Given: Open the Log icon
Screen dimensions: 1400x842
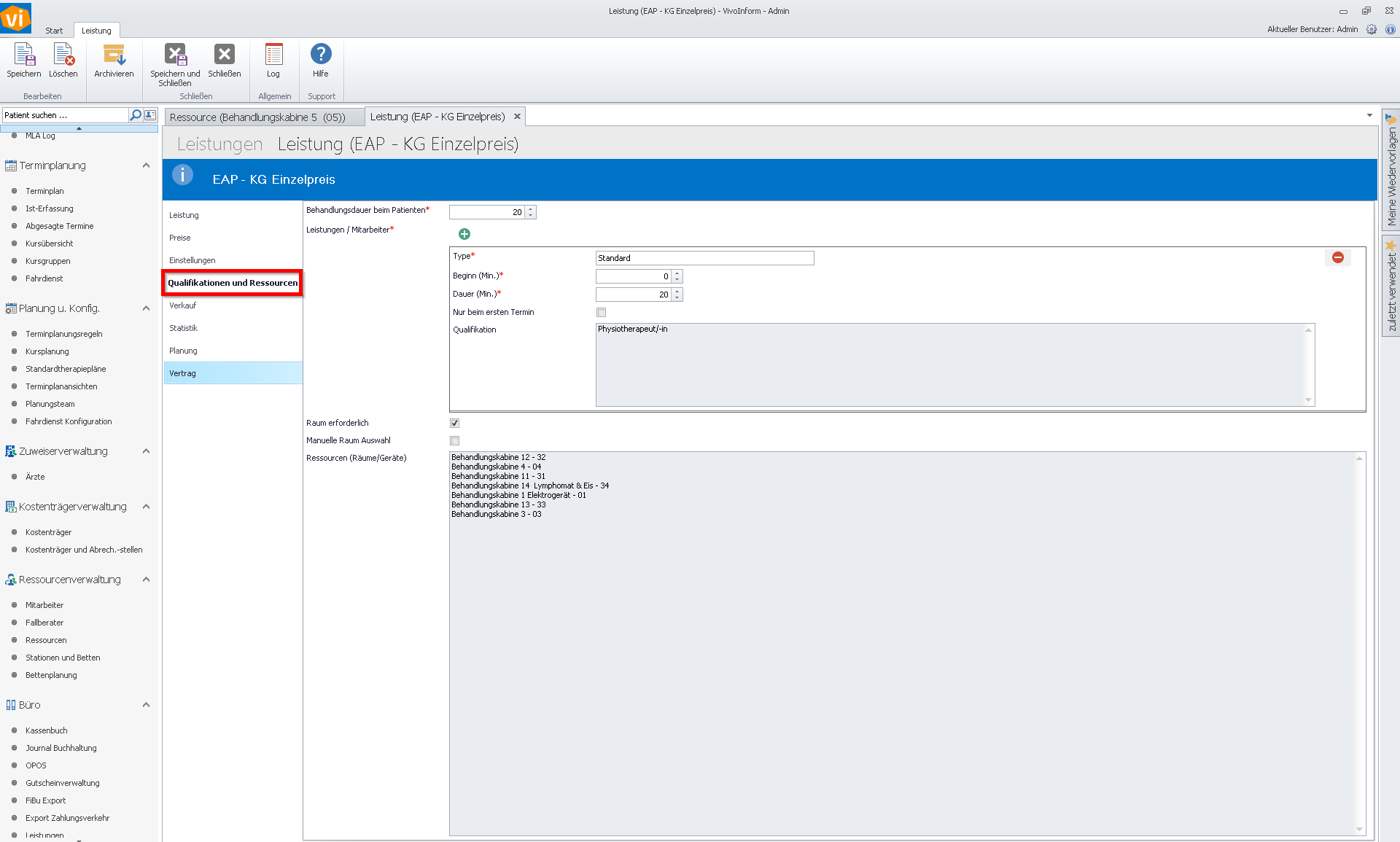Looking at the screenshot, I should (x=273, y=55).
